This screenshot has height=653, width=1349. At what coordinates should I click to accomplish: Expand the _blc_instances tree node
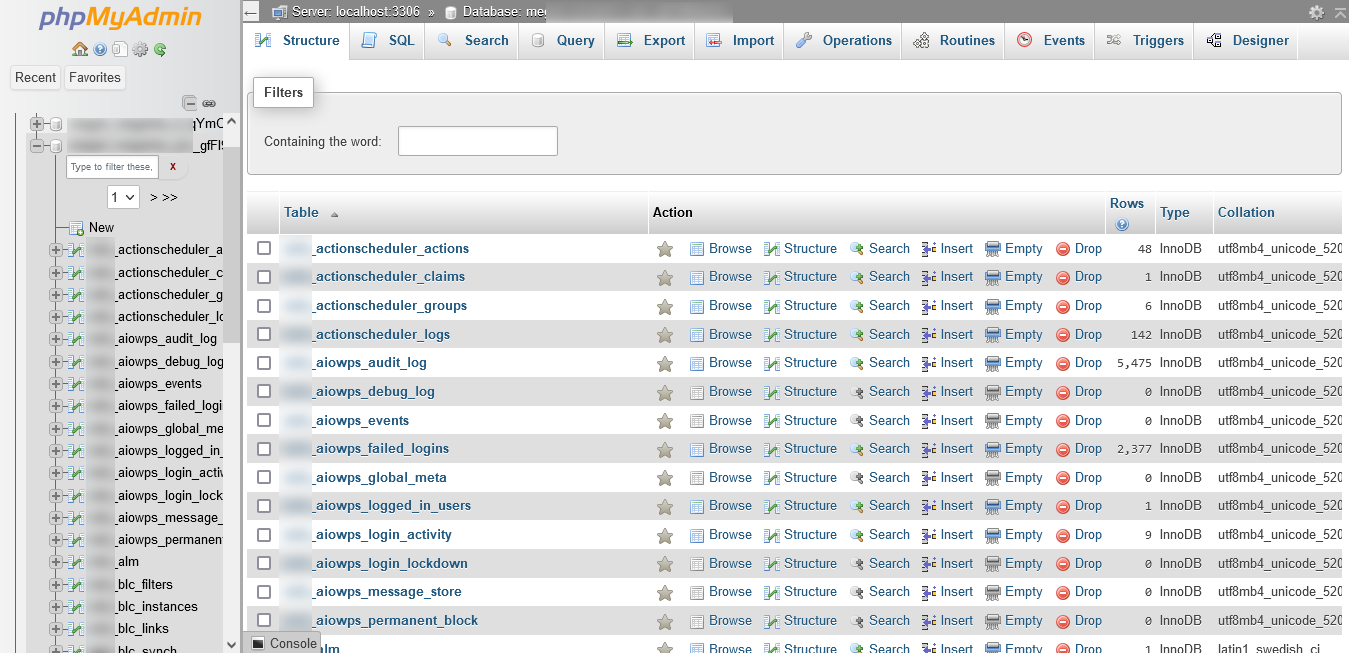(x=56, y=607)
